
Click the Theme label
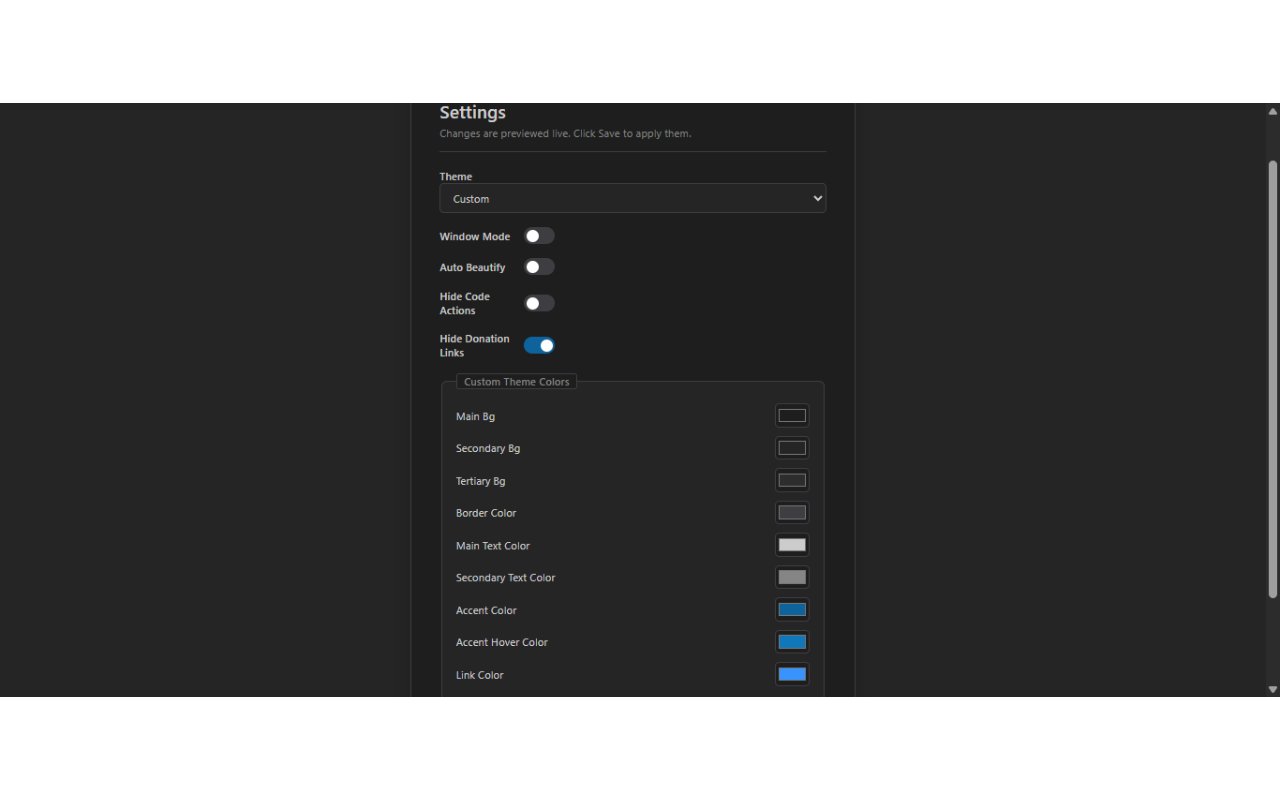point(456,177)
